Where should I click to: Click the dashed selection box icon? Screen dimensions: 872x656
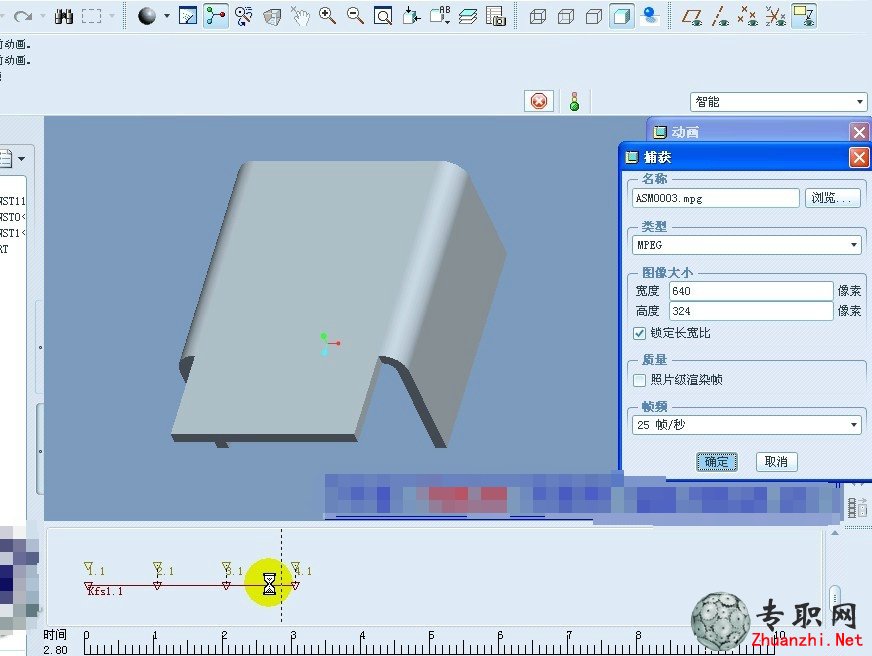pos(92,16)
